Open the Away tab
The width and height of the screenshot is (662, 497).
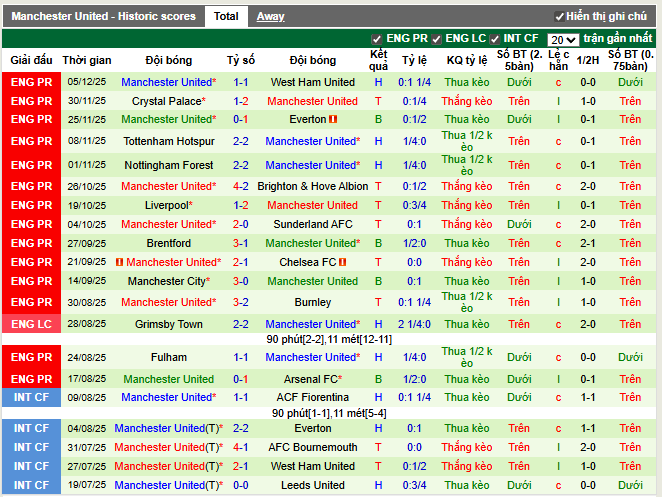tap(271, 16)
